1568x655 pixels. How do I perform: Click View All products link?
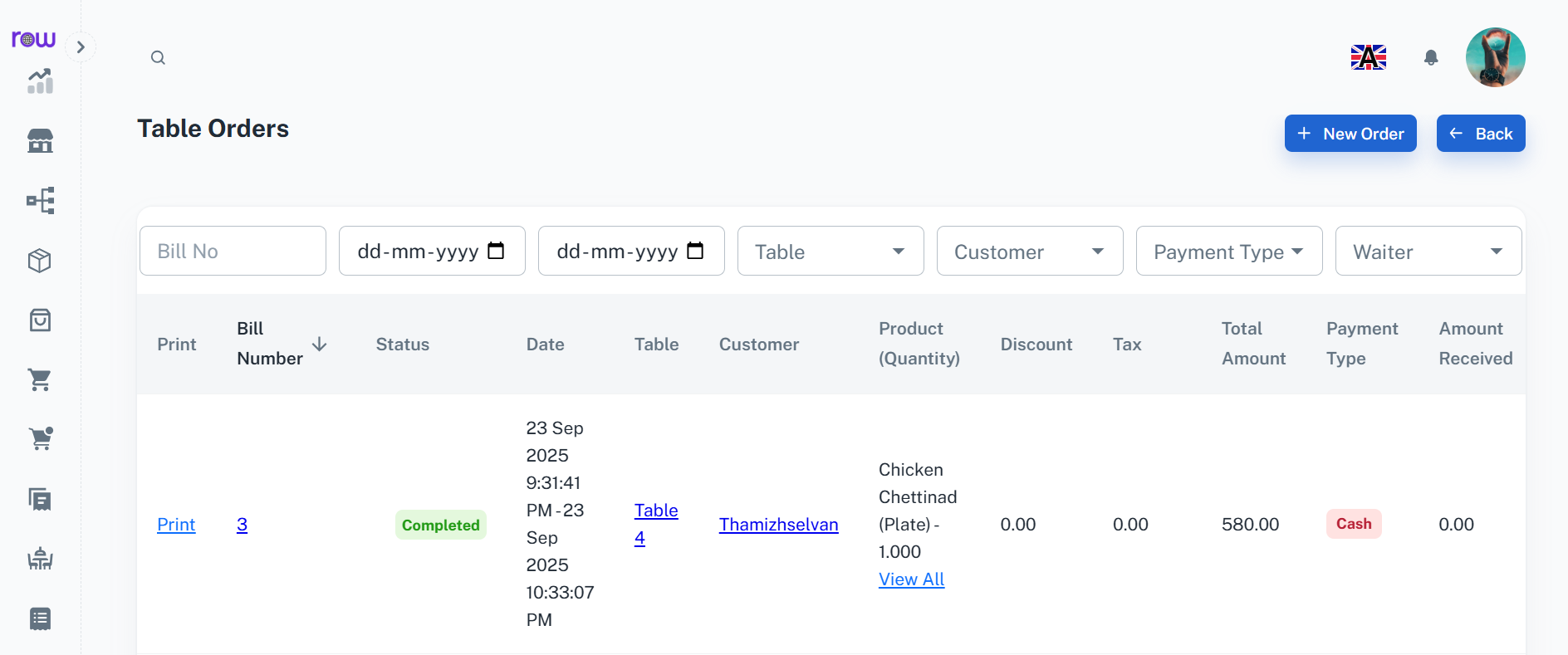pos(911,579)
